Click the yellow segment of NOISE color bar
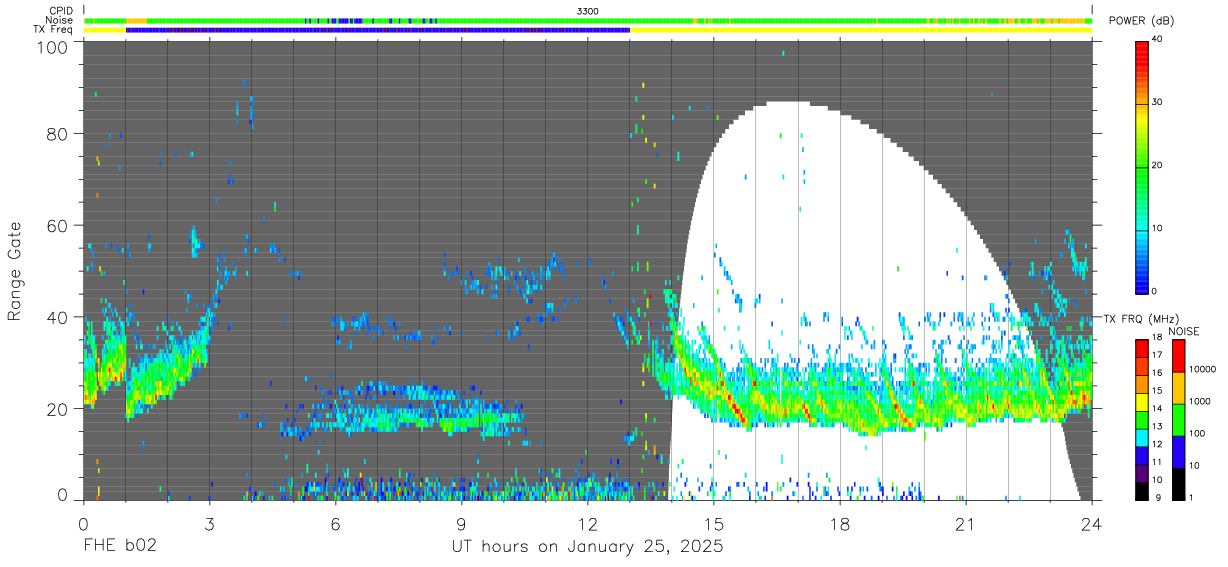The image size is (1228, 567). point(1178,388)
